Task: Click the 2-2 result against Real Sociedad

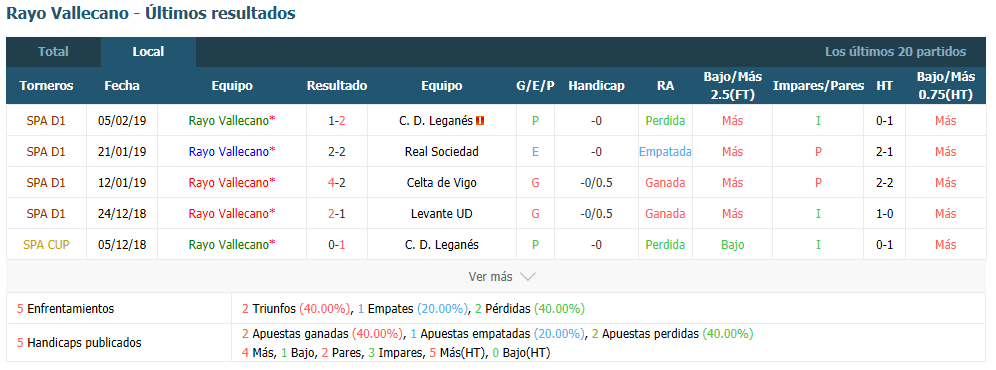Action: coord(337,152)
